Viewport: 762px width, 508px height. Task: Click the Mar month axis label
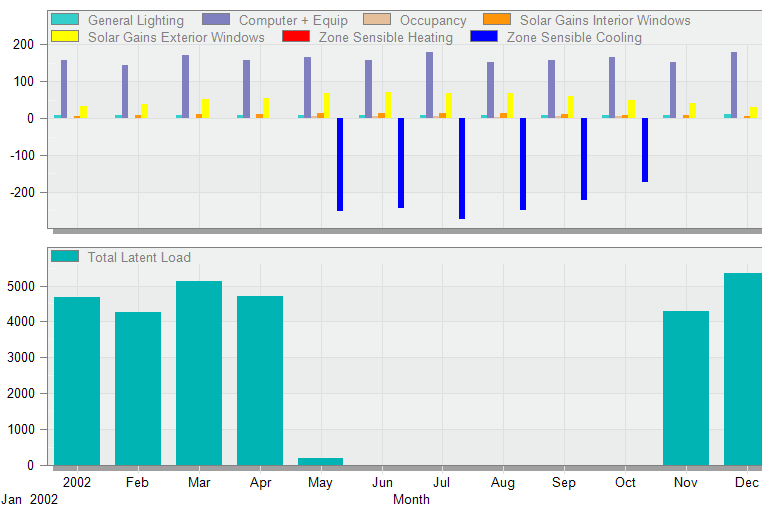coord(199,482)
